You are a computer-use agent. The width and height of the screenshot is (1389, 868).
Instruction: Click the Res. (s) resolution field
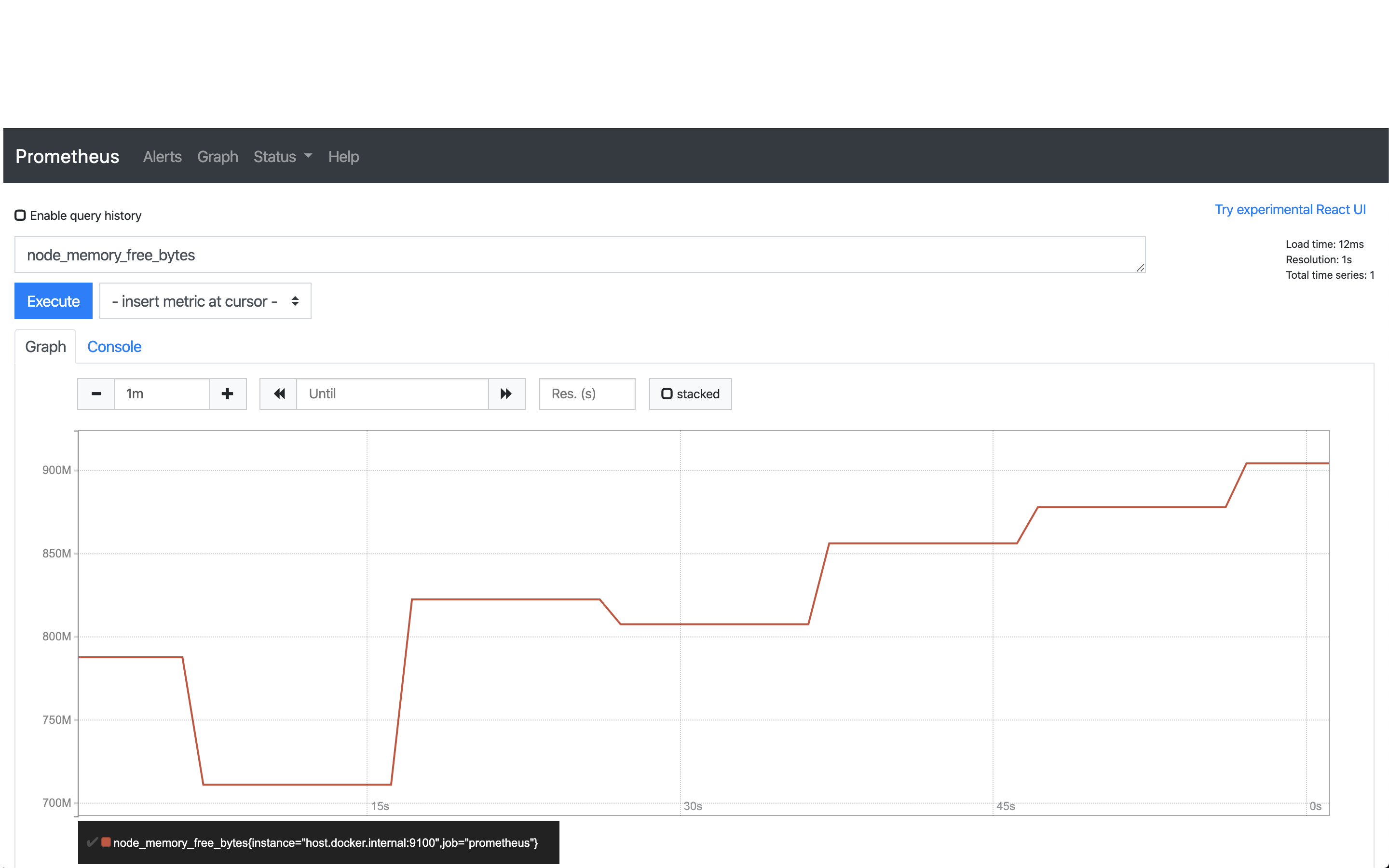(586, 394)
